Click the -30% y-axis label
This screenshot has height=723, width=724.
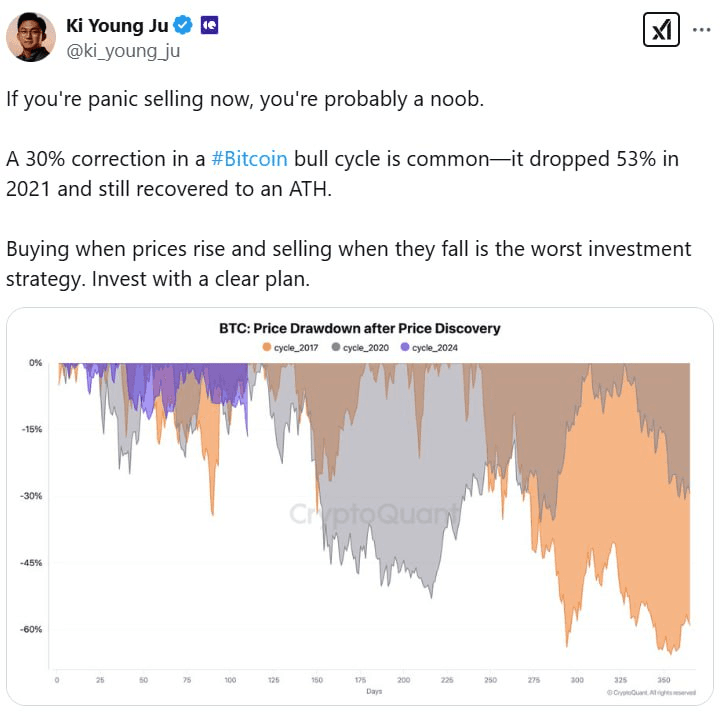(x=30, y=496)
